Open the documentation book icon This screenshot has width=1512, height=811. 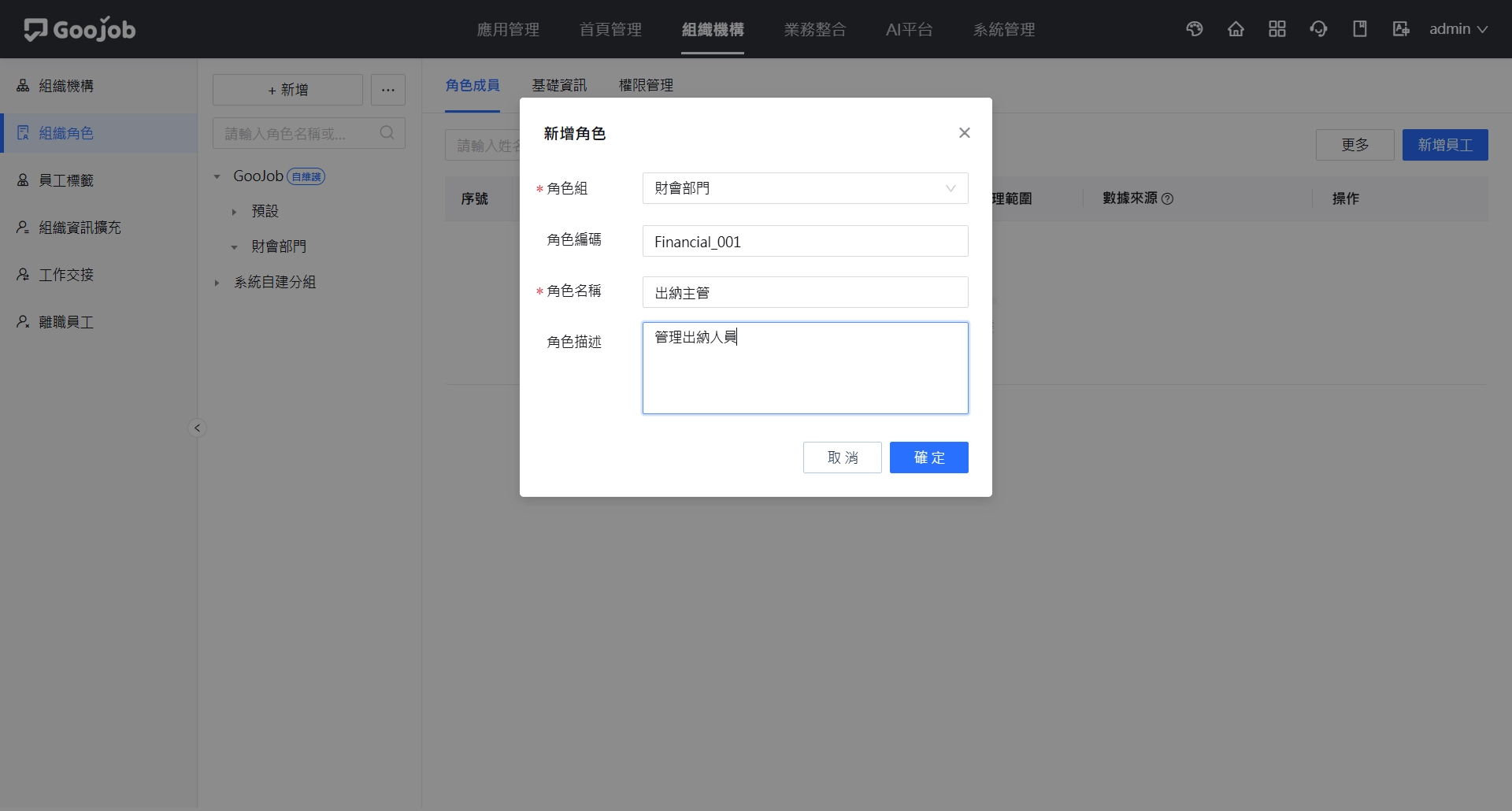click(1360, 29)
